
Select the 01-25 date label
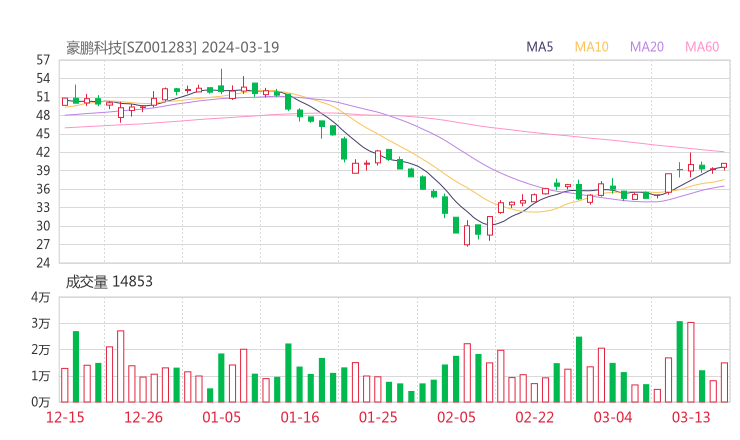click(x=378, y=417)
